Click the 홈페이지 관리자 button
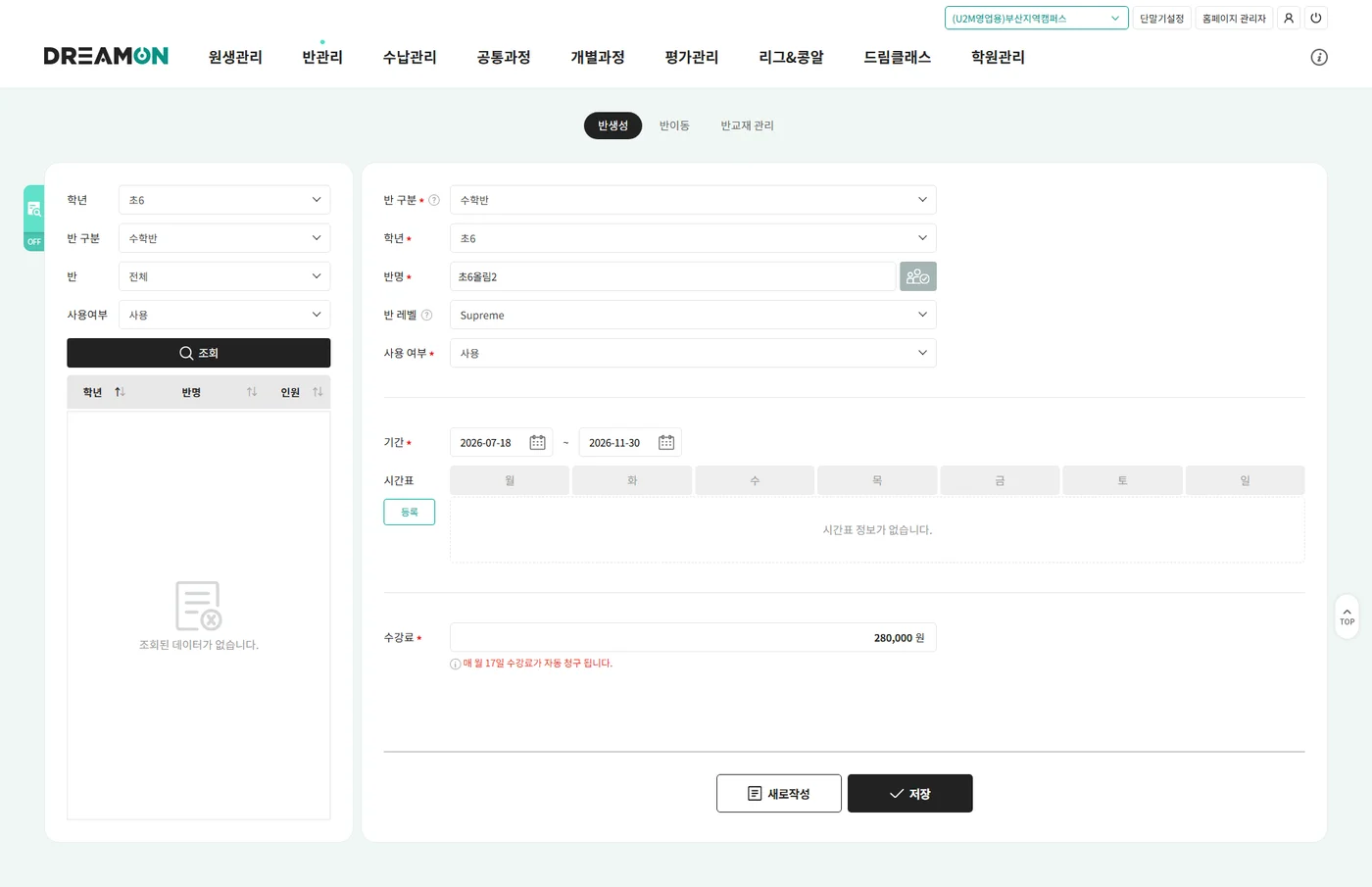The width and height of the screenshot is (1372, 887). click(1234, 18)
